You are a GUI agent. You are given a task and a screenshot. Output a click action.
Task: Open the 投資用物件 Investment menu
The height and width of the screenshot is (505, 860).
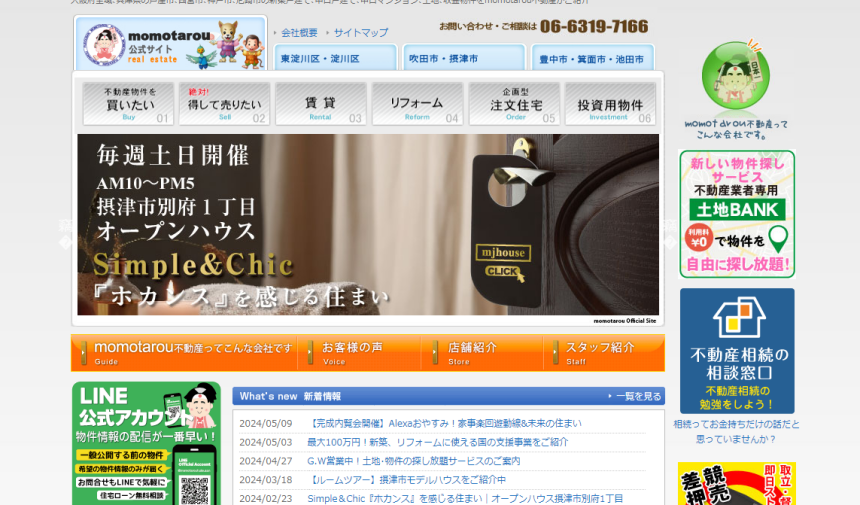point(610,104)
